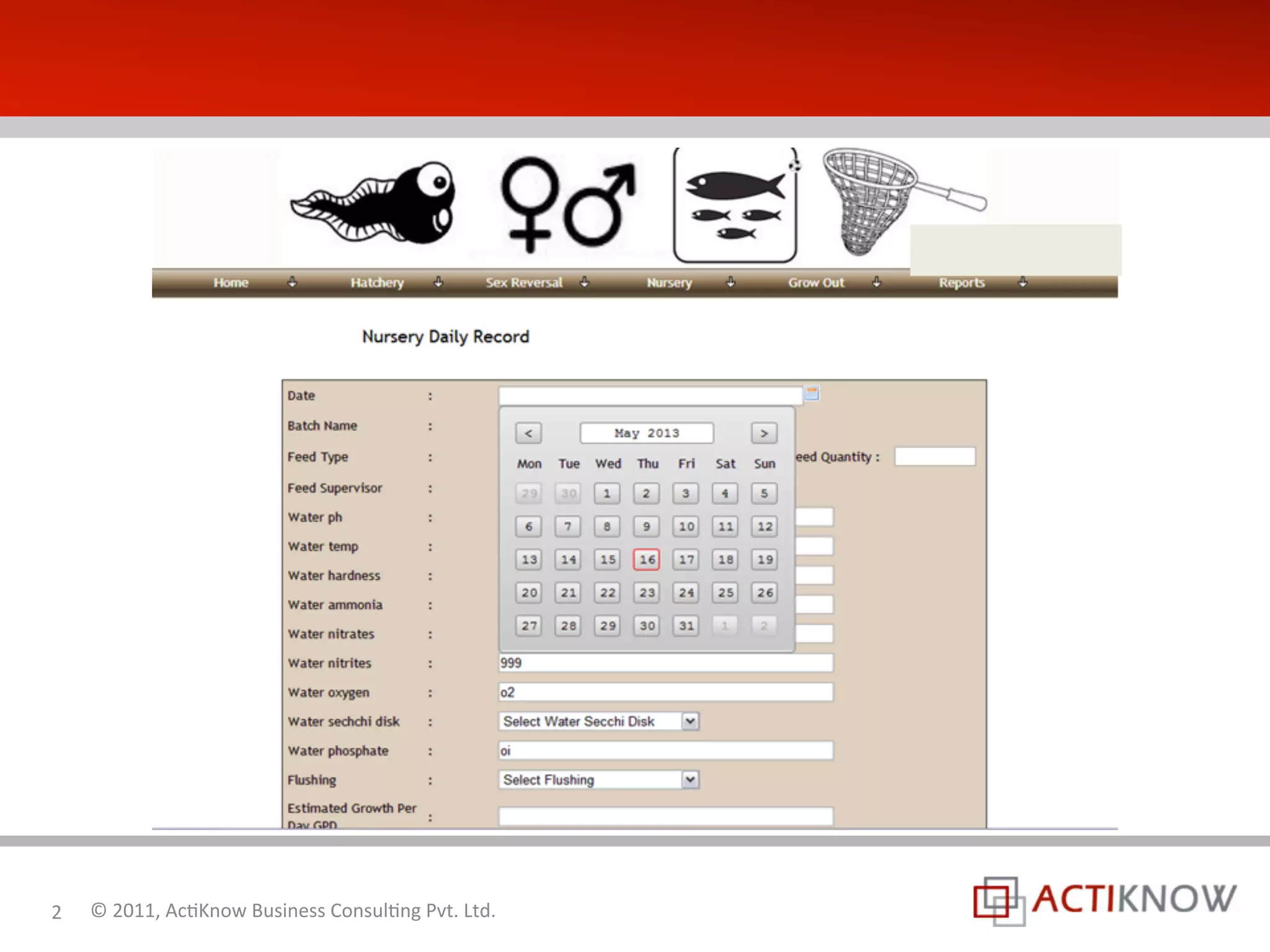Open the Reports menu
The width and height of the screenshot is (1270, 952).
click(x=961, y=283)
